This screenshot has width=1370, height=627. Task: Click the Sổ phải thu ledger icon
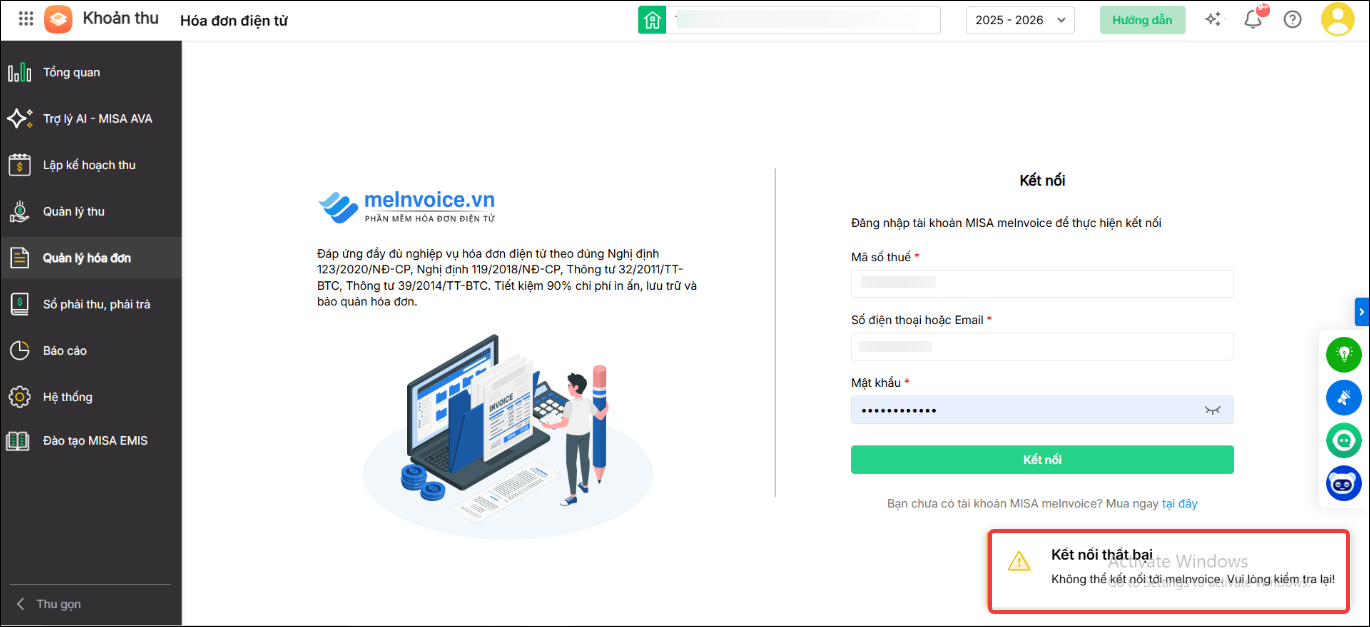(x=19, y=304)
